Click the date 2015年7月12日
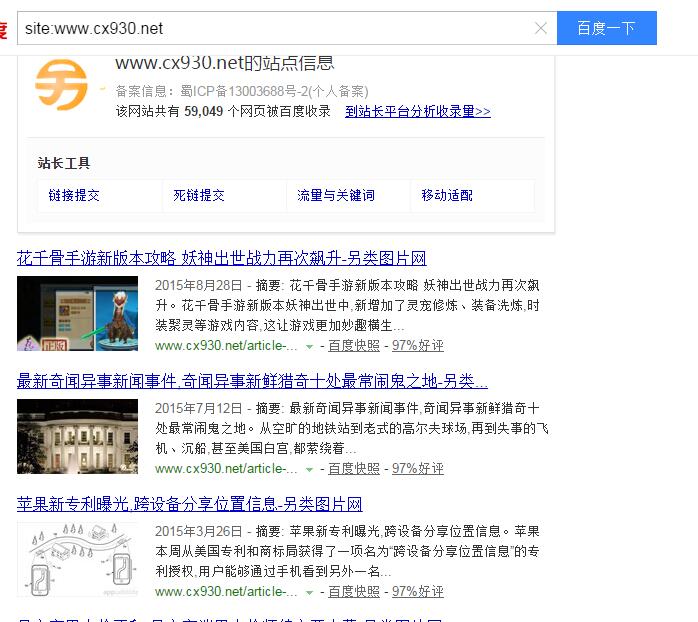This screenshot has width=698, height=622. click(x=199, y=408)
